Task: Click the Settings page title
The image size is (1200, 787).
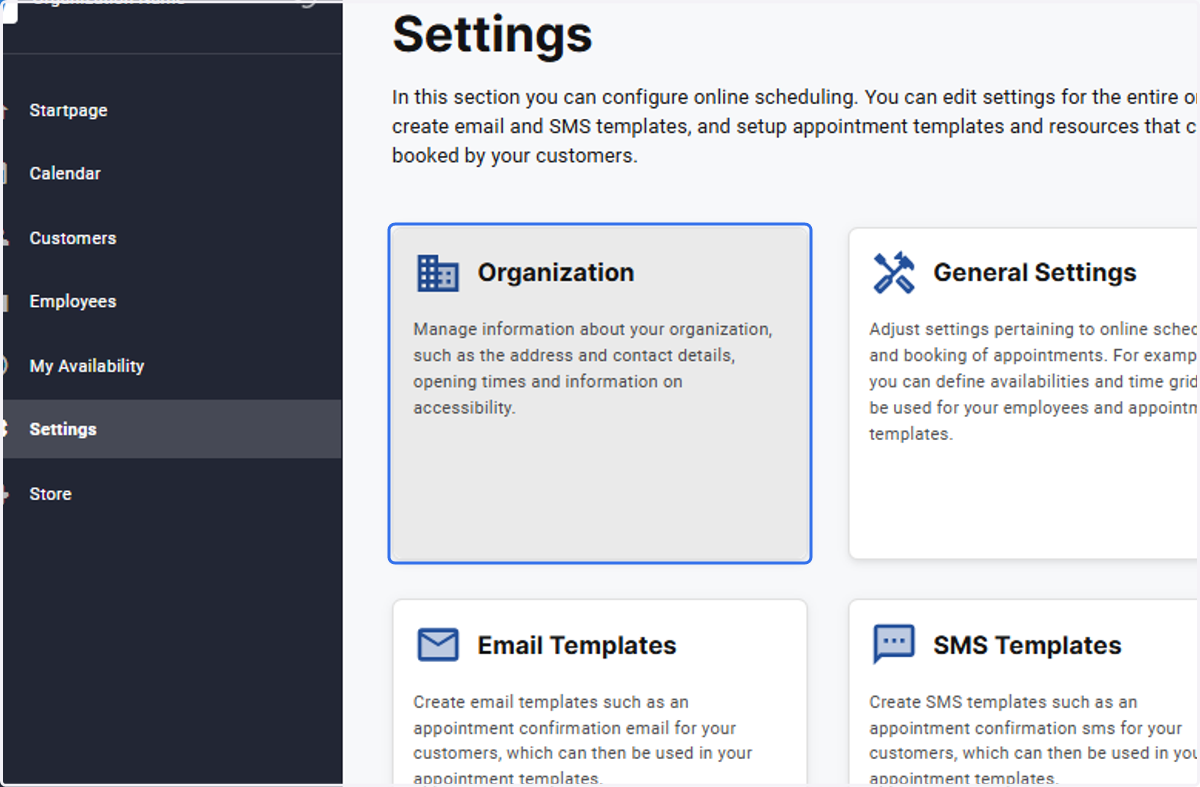Action: pyautogui.click(x=492, y=34)
